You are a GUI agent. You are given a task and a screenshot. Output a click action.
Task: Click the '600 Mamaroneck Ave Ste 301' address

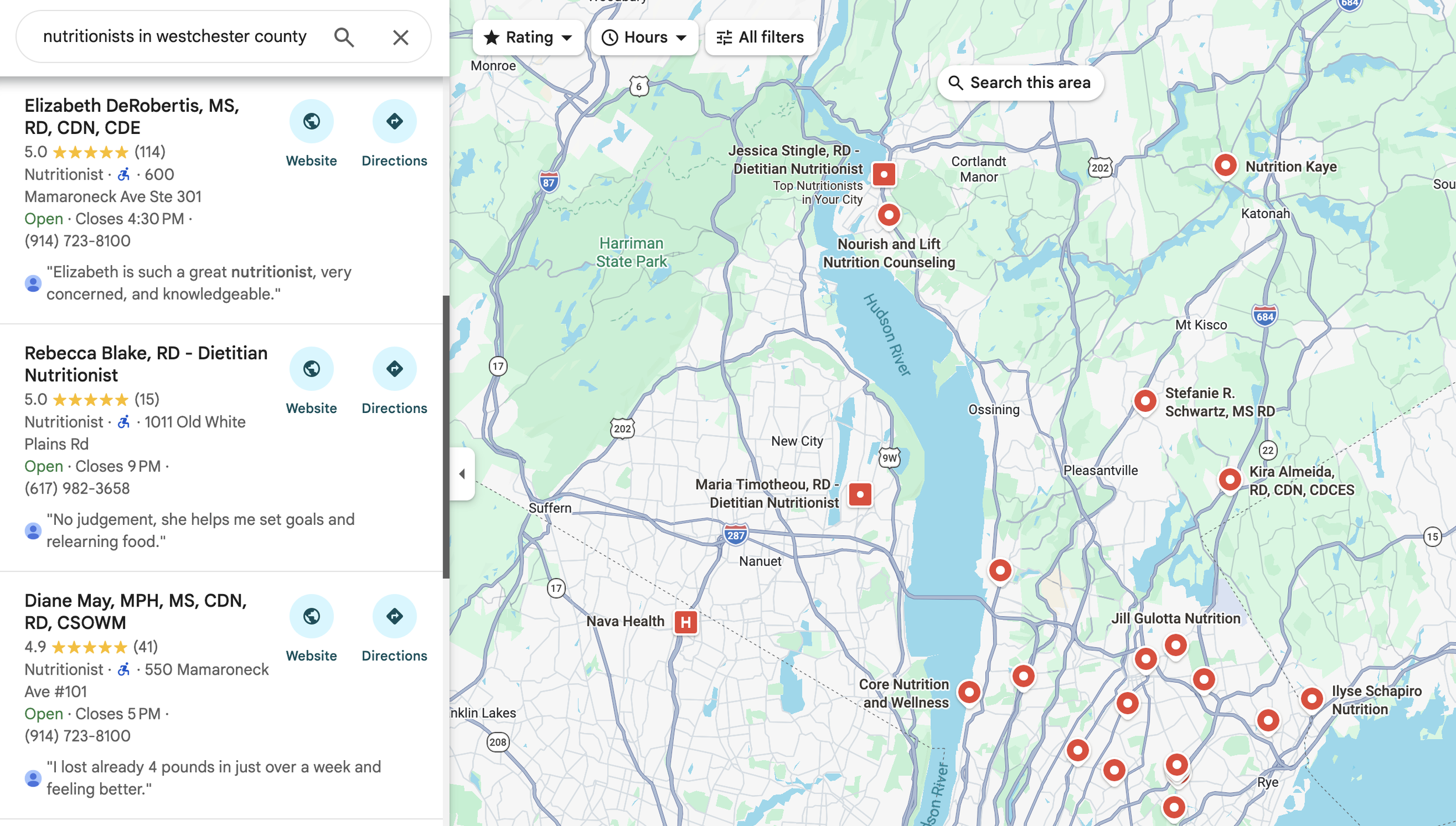pyautogui.click(x=113, y=186)
